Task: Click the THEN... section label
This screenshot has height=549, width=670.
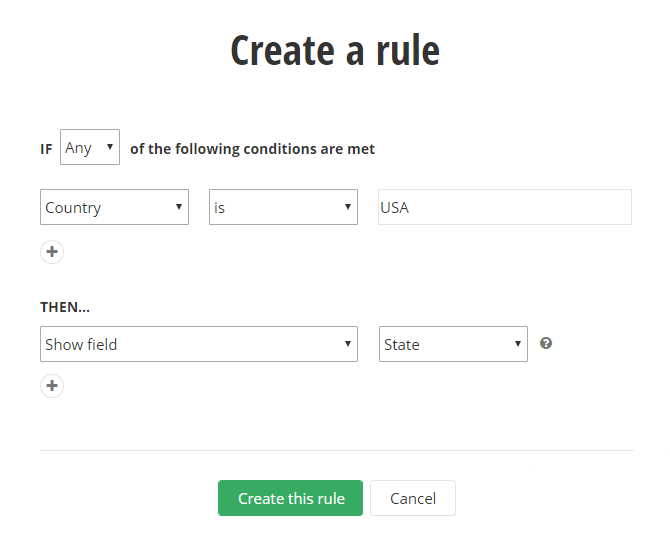Action: [65, 307]
